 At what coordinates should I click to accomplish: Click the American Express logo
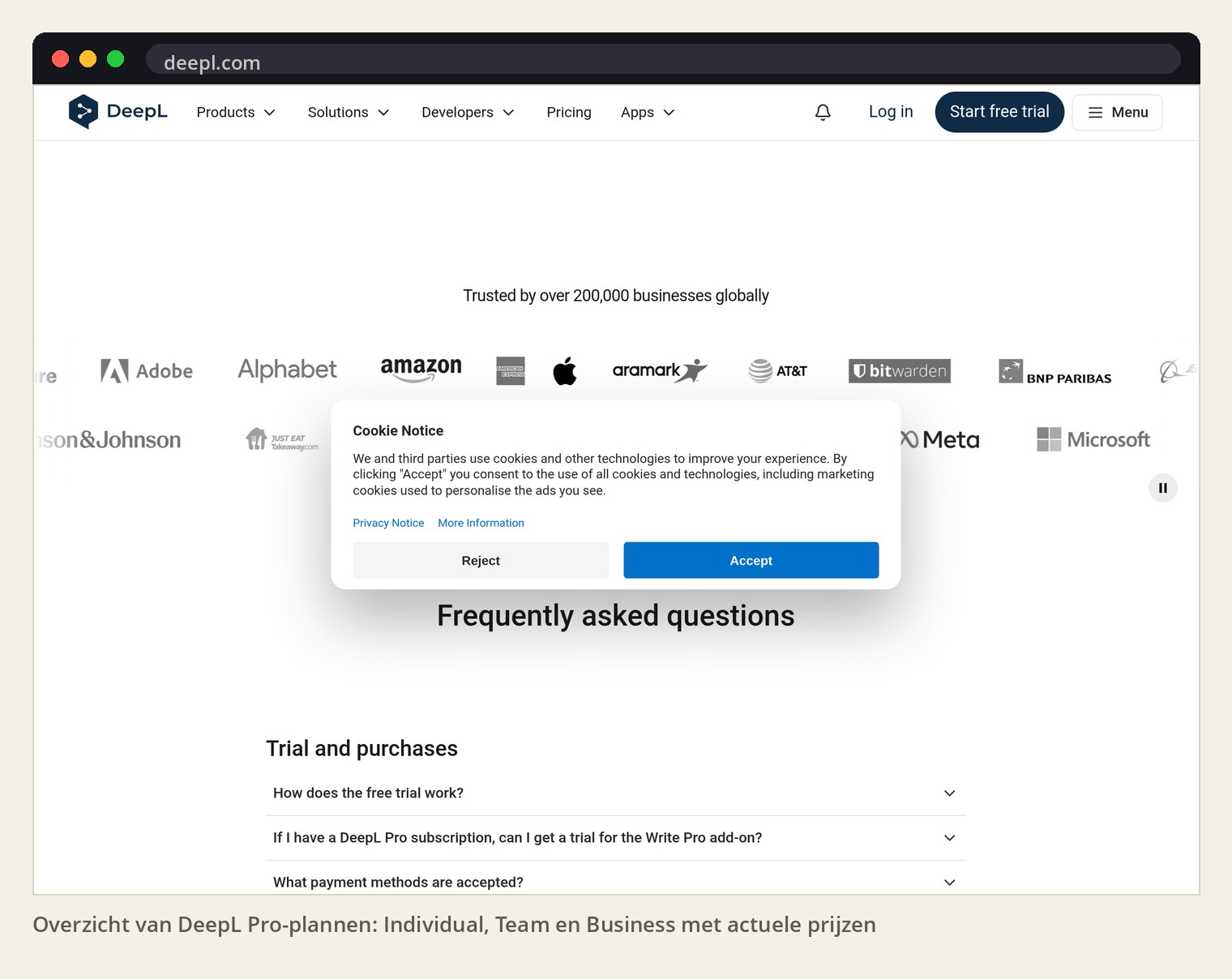[x=511, y=370]
